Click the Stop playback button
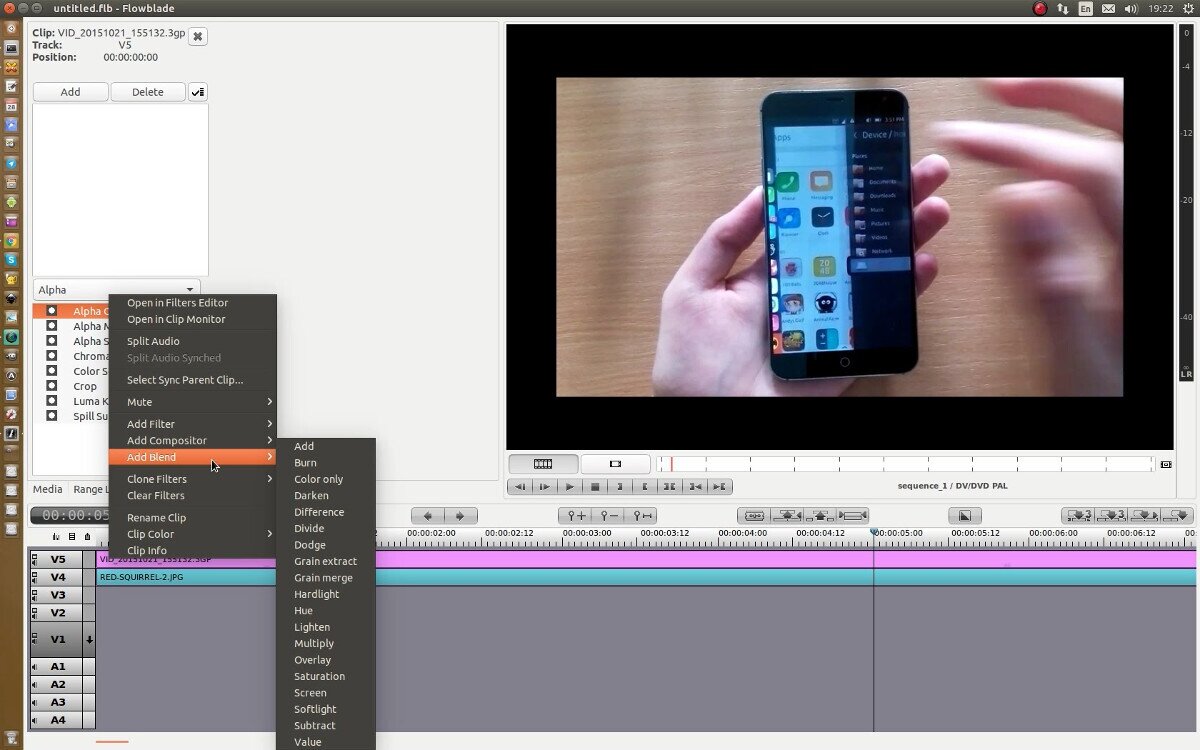This screenshot has height=750, width=1200. point(595,487)
